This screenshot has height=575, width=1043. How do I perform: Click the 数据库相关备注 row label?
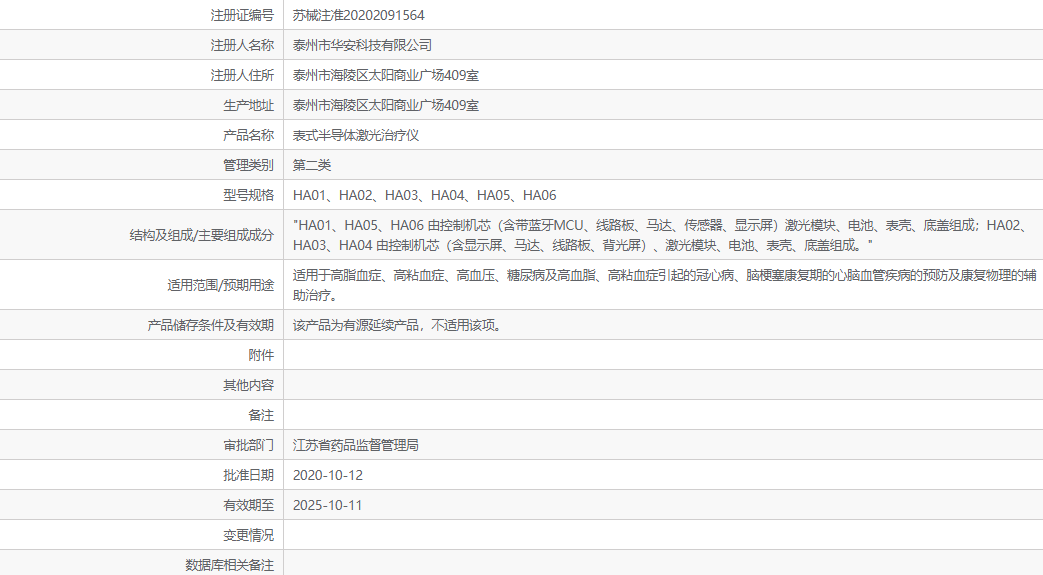point(229,565)
